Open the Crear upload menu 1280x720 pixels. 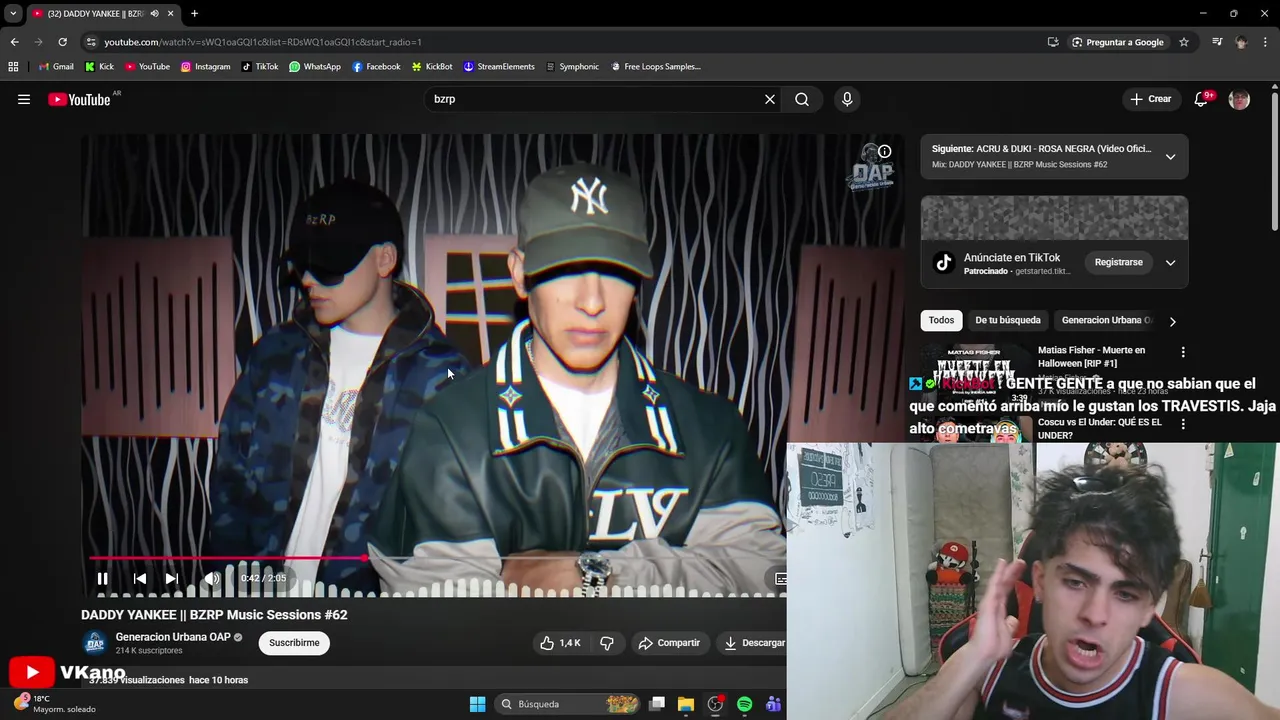point(1150,99)
